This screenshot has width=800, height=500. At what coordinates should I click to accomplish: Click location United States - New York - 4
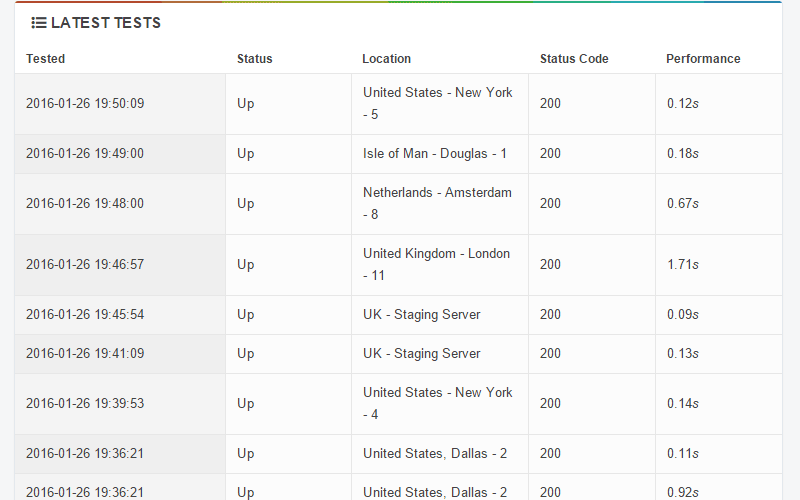(438, 404)
